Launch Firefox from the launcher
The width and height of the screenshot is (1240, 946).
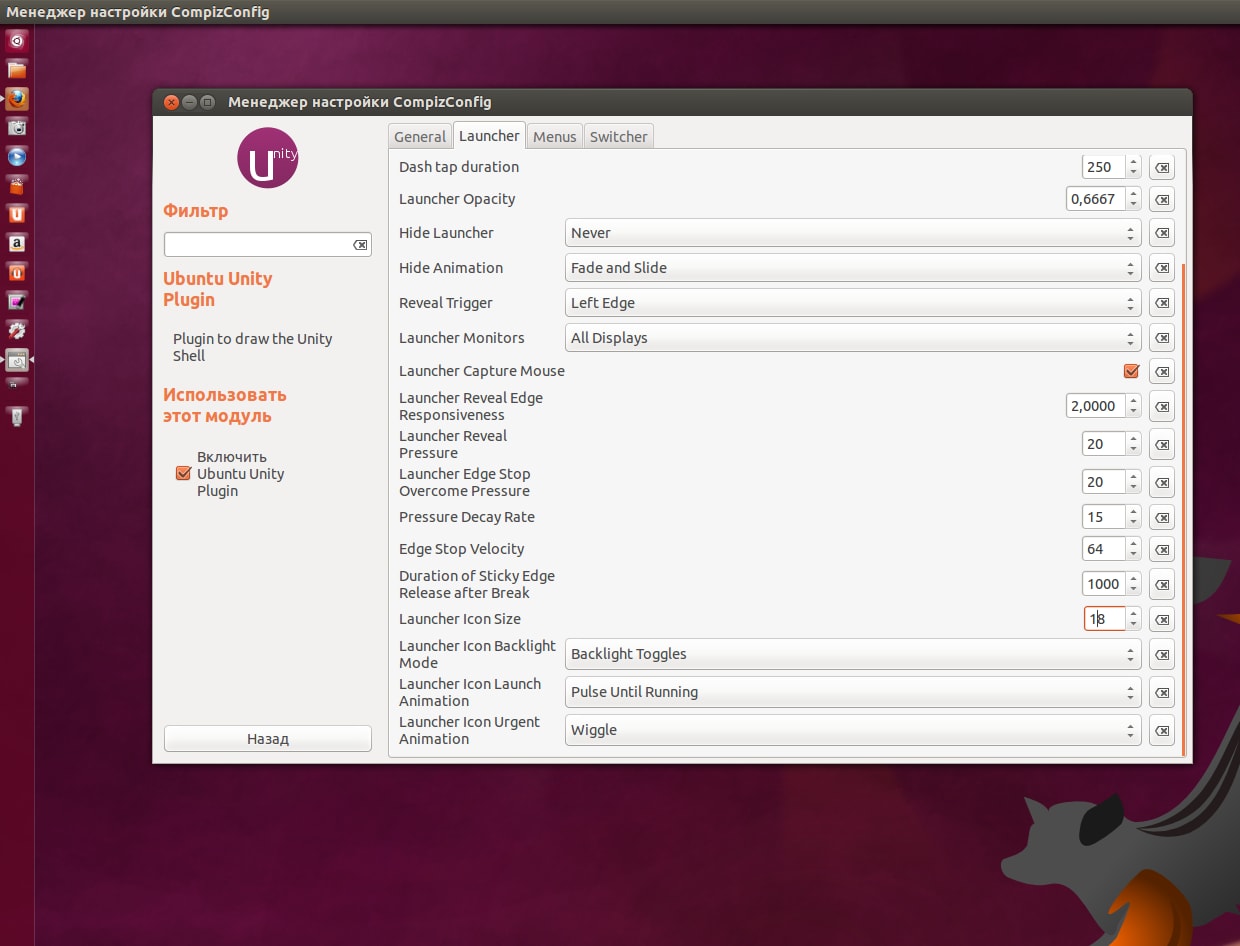tap(17, 99)
